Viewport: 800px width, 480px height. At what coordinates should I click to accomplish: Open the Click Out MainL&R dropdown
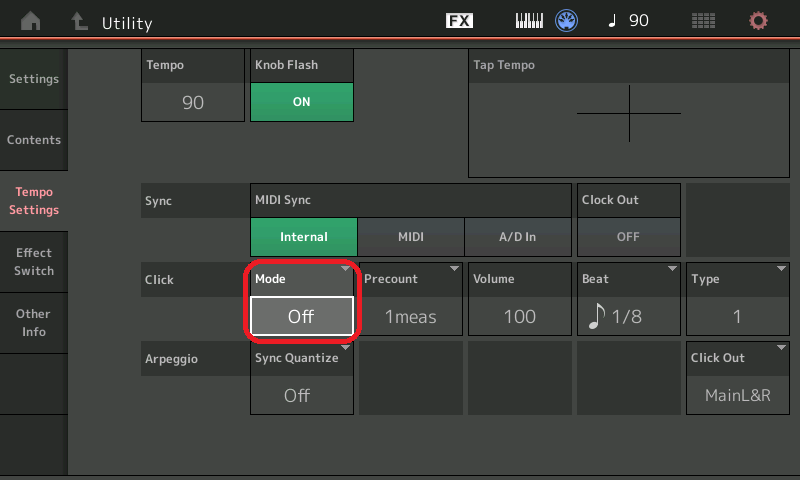pyautogui.click(x=737, y=394)
